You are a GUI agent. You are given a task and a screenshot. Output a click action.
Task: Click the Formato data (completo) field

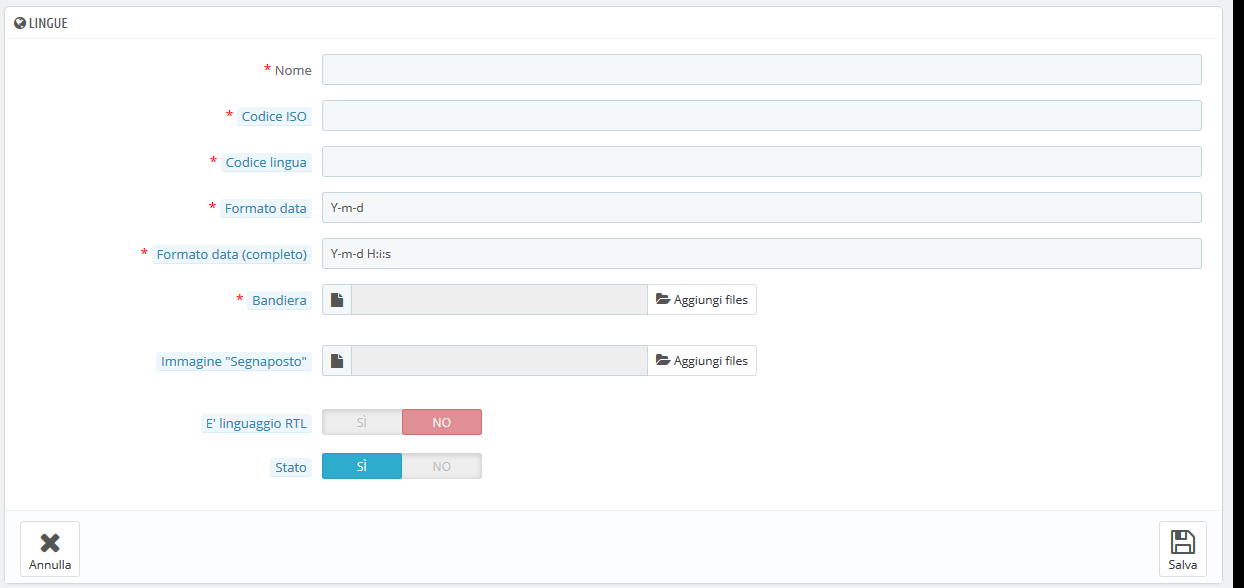pos(762,254)
